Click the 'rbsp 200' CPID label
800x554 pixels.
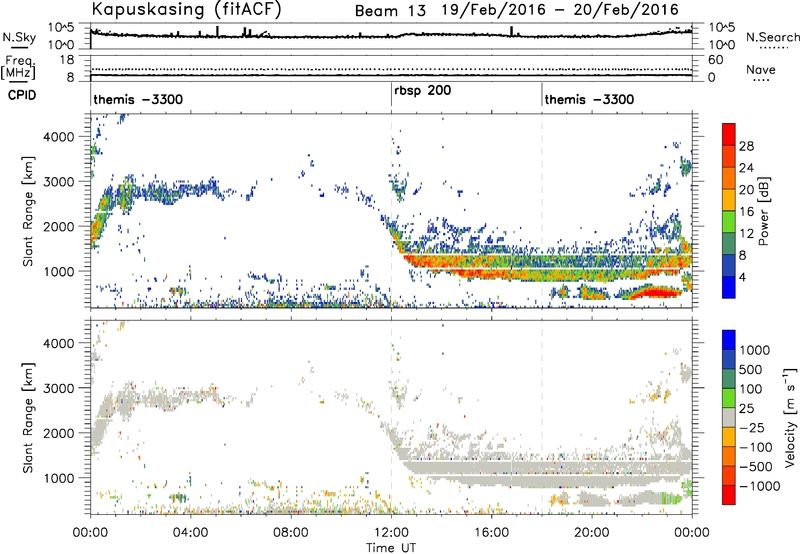[x=422, y=91]
